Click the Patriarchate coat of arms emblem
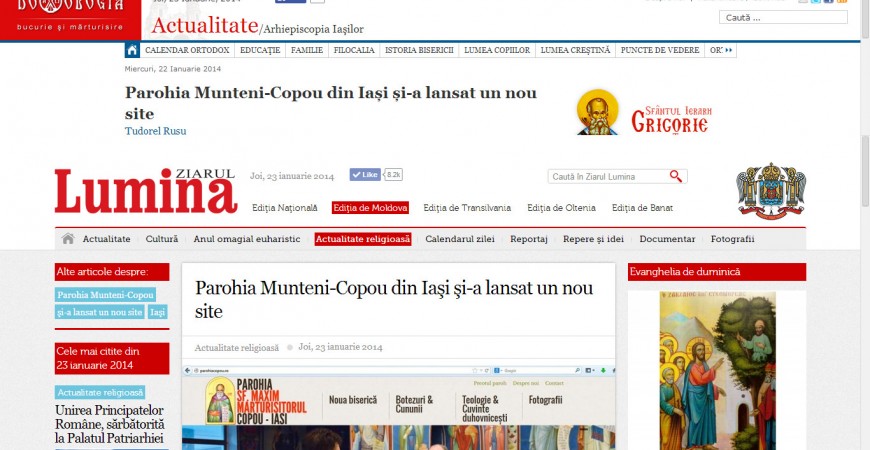 pos(771,190)
